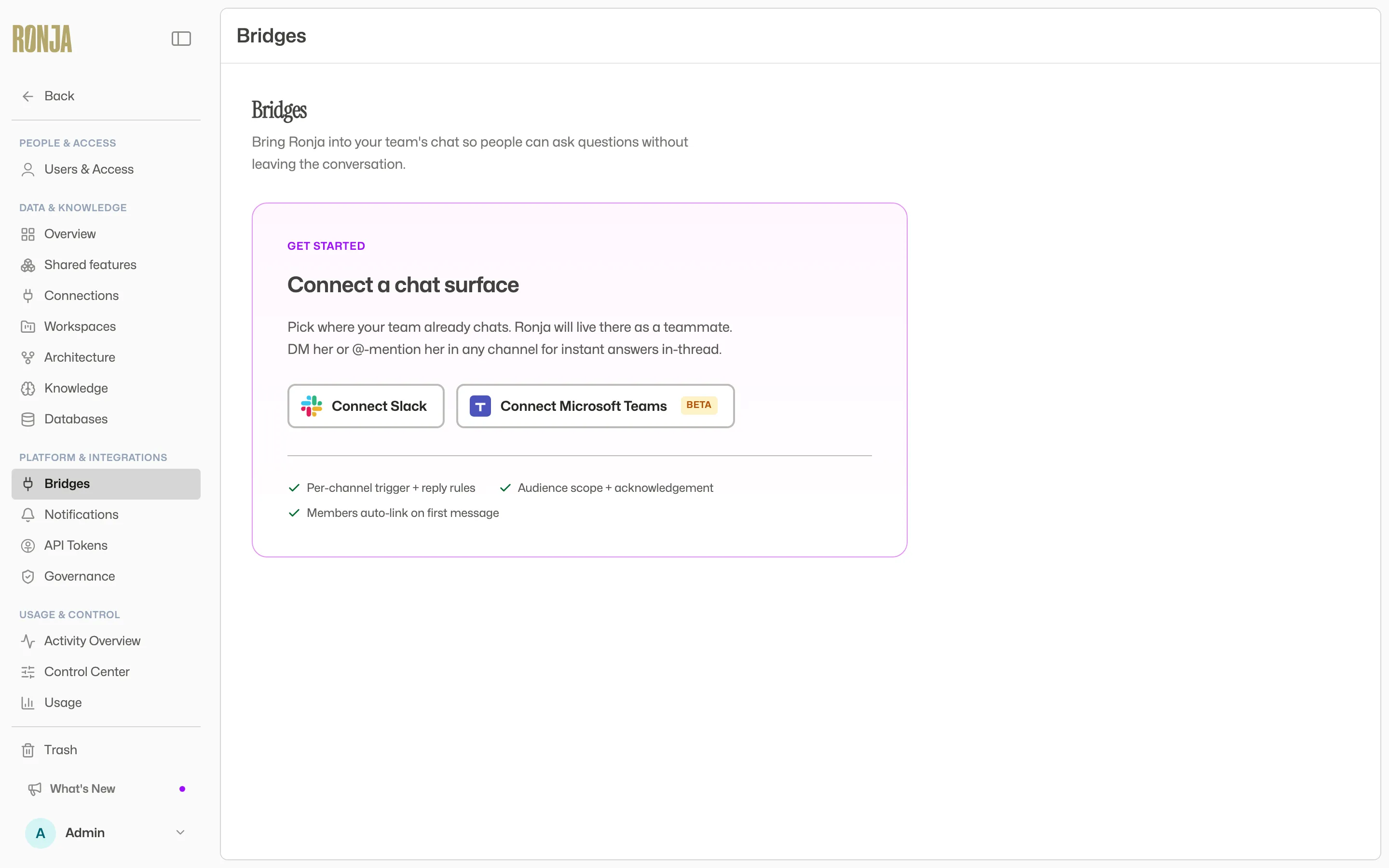Screen dimensions: 1389x868
Task: Click the Knowledge brain icon
Action: 27,389
